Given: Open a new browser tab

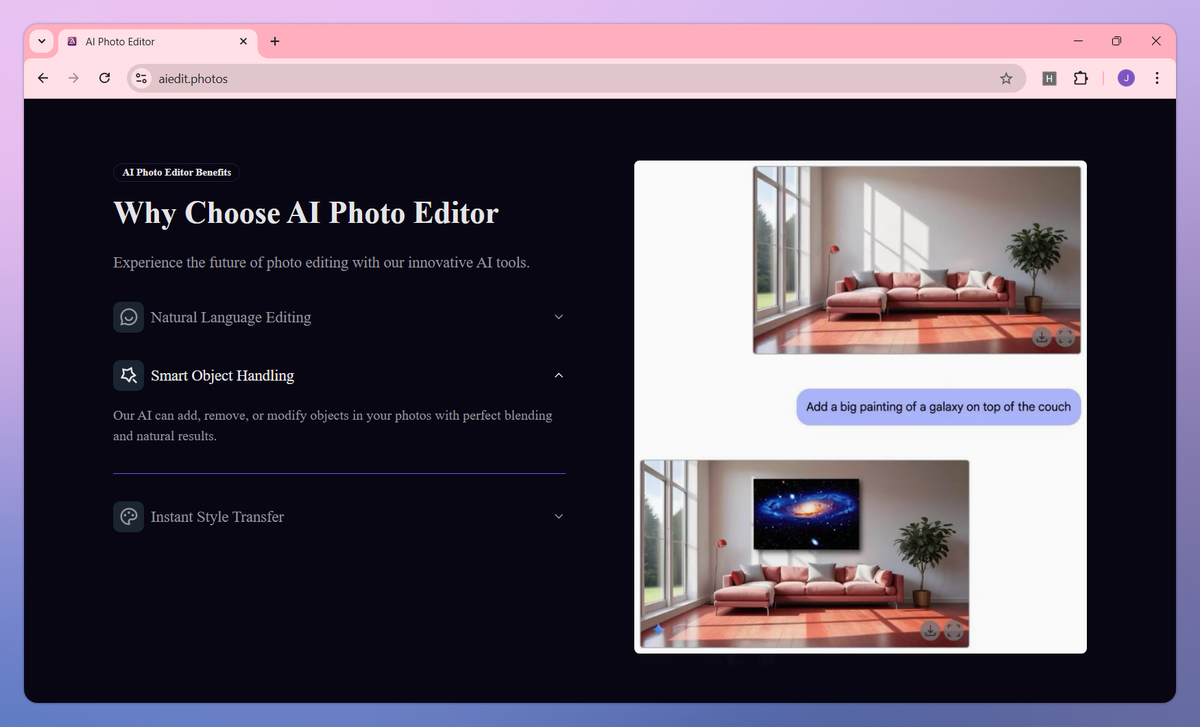Looking at the screenshot, I should click(x=275, y=42).
